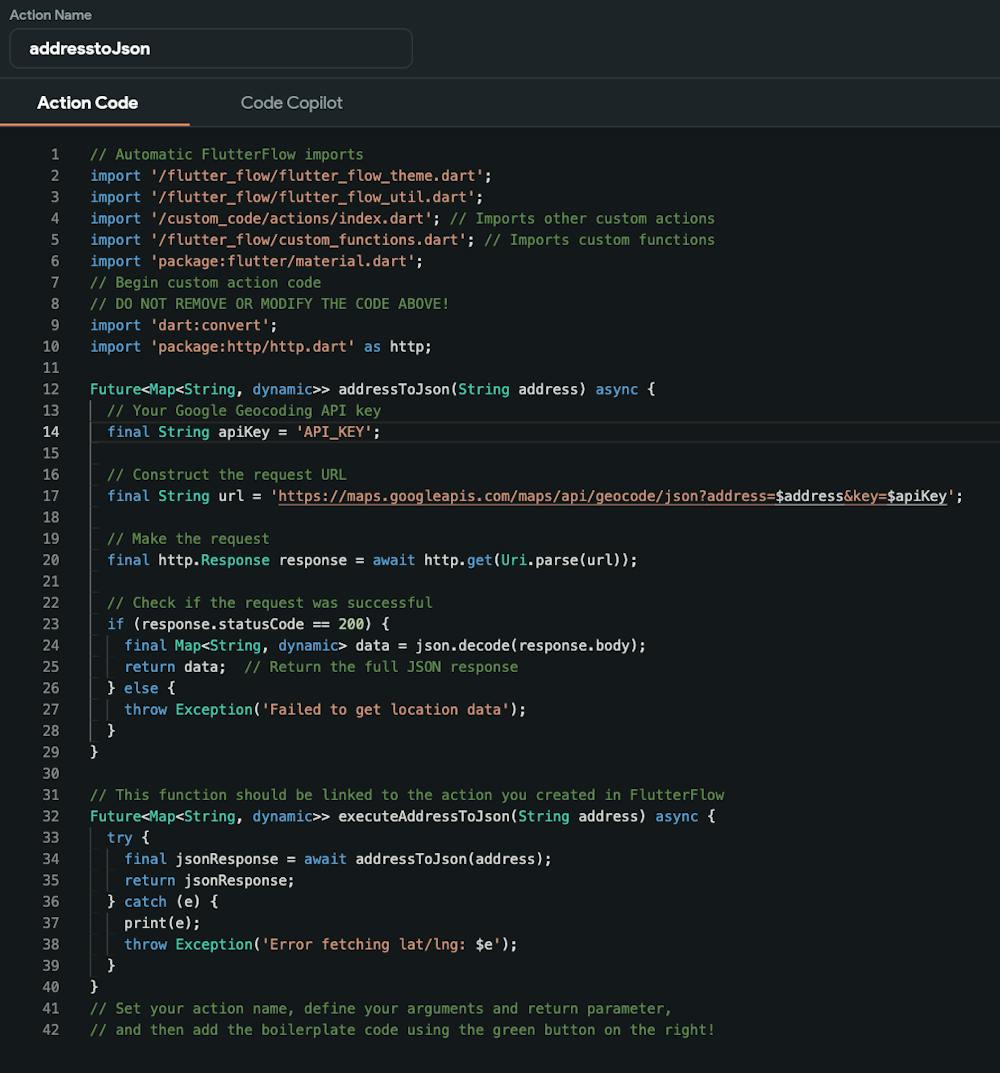Switch to the Action Code tab

pos(88,103)
